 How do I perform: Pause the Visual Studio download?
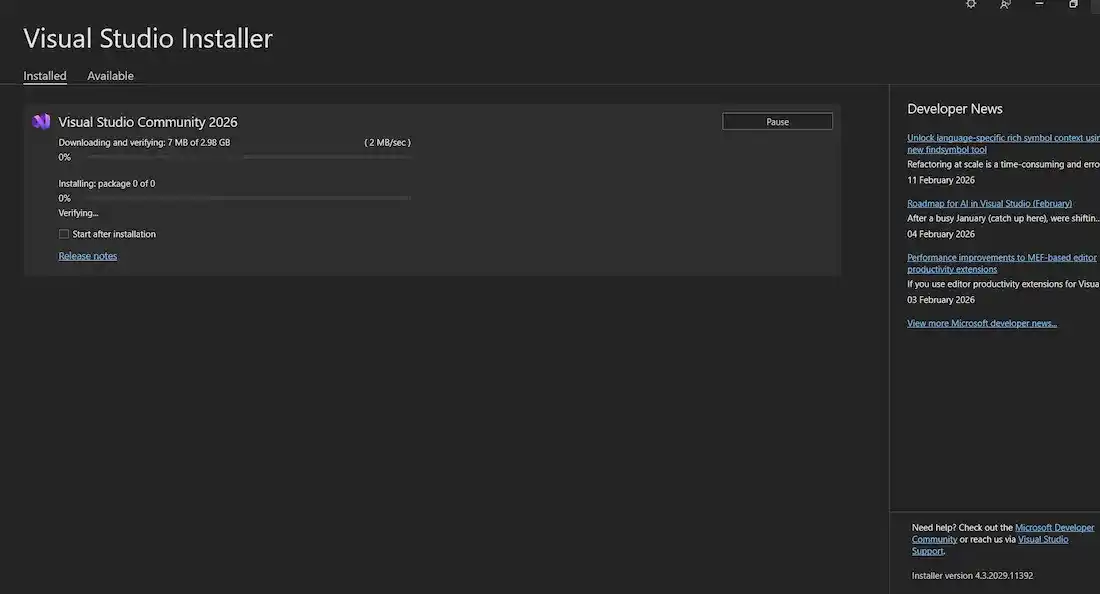[777, 121]
